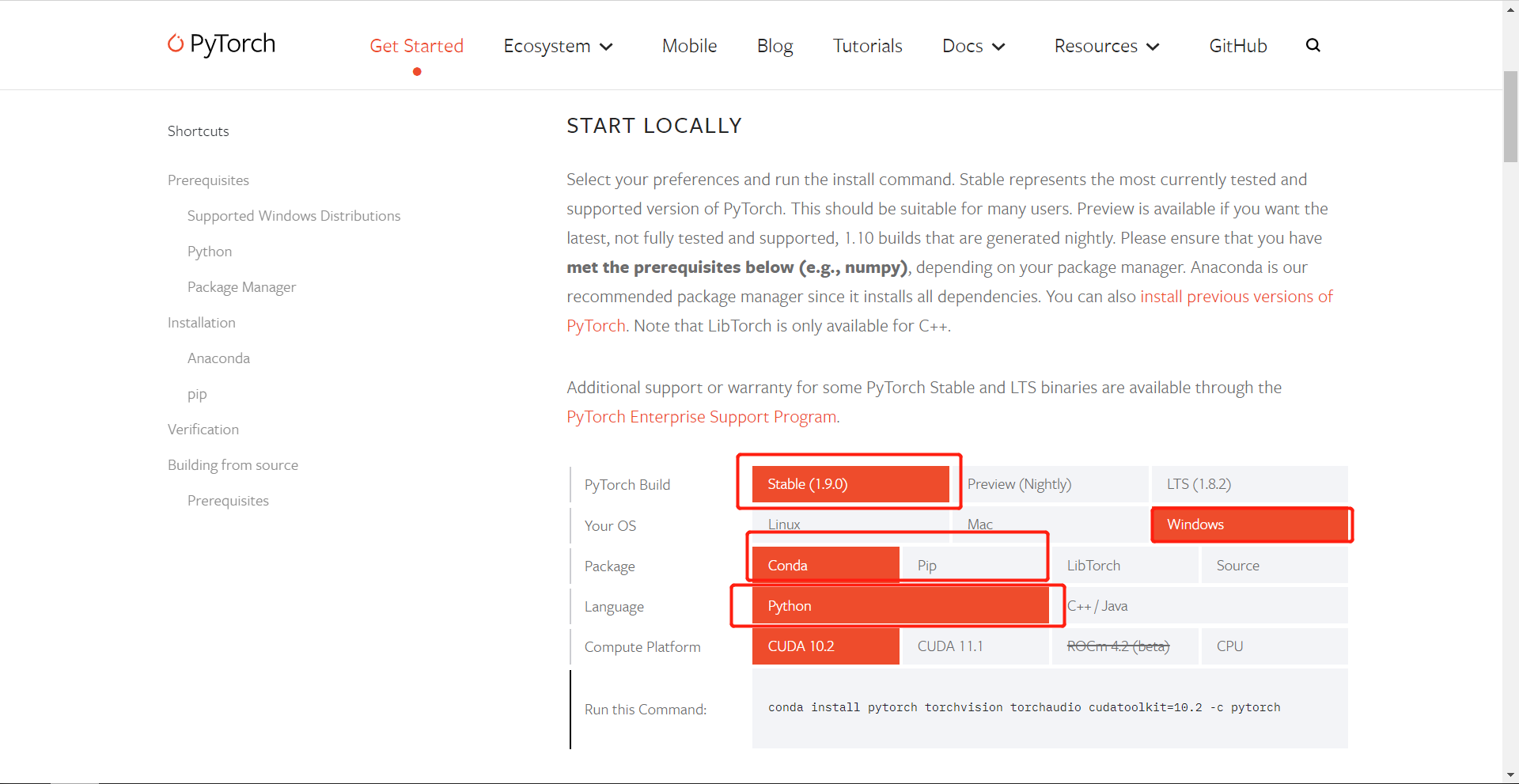
Task: Expand the Resources dropdown menu
Action: 1107,46
